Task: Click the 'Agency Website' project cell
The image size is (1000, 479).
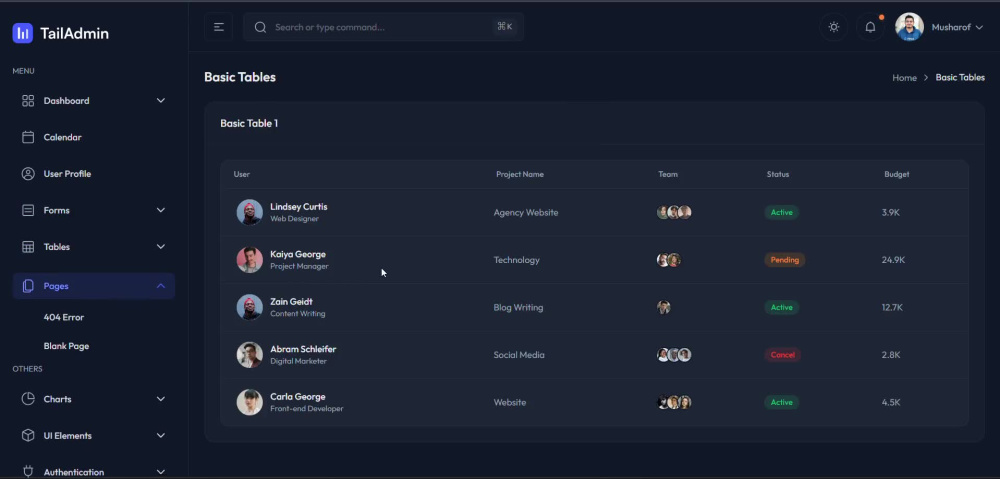Action: pos(526,212)
